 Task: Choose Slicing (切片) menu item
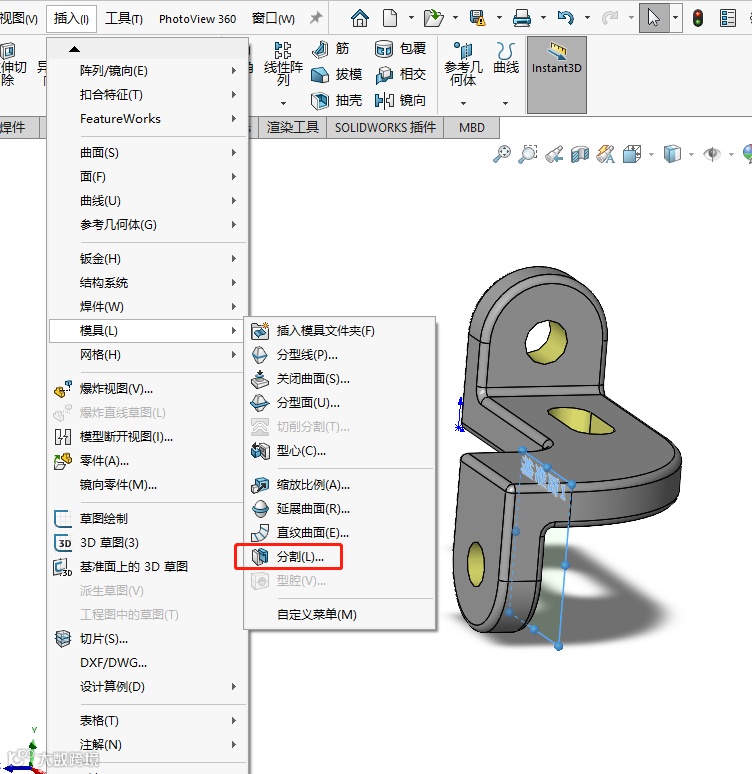coord(147,639)
